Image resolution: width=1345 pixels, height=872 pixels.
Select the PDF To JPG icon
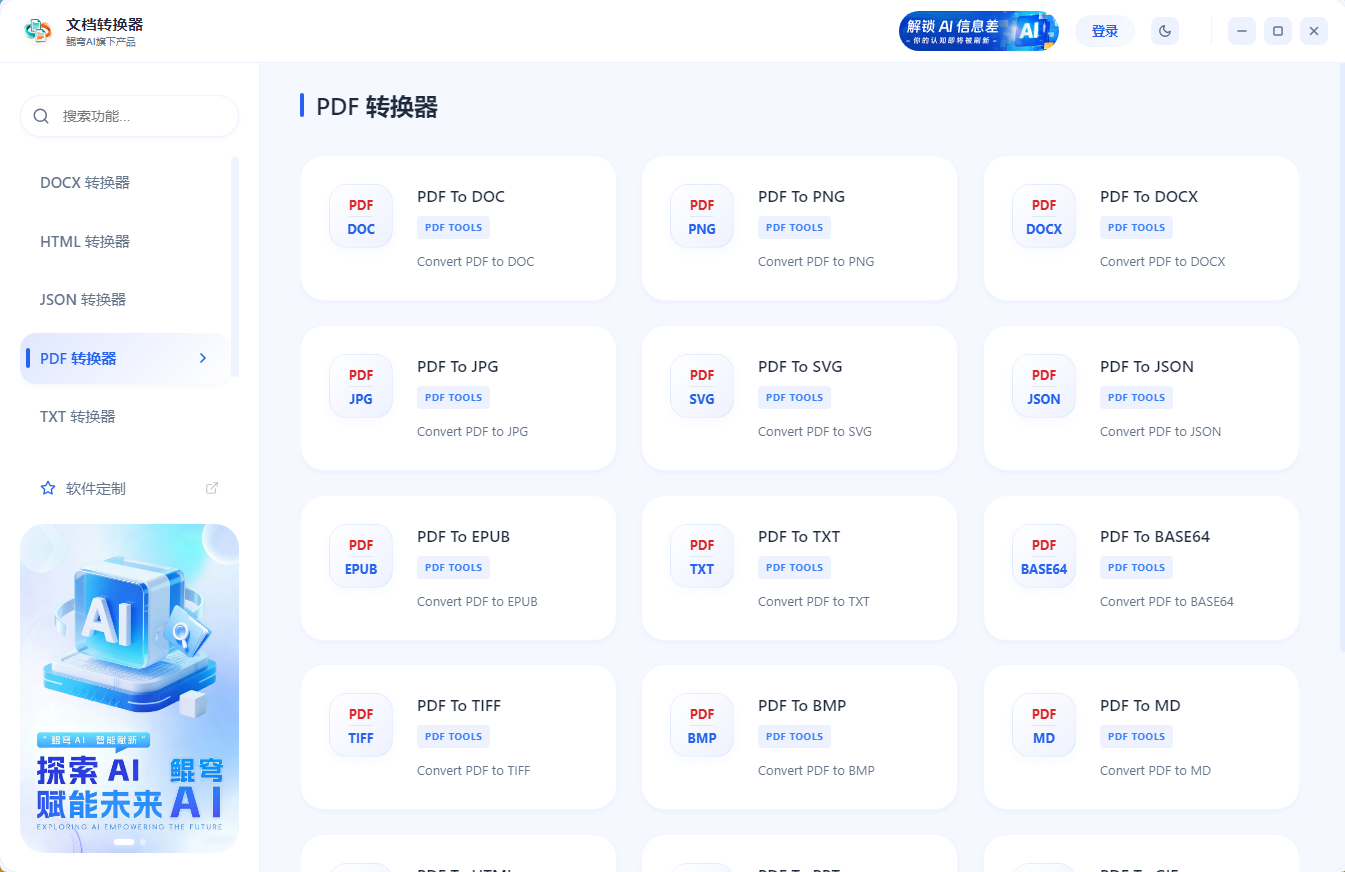(360, 385)
